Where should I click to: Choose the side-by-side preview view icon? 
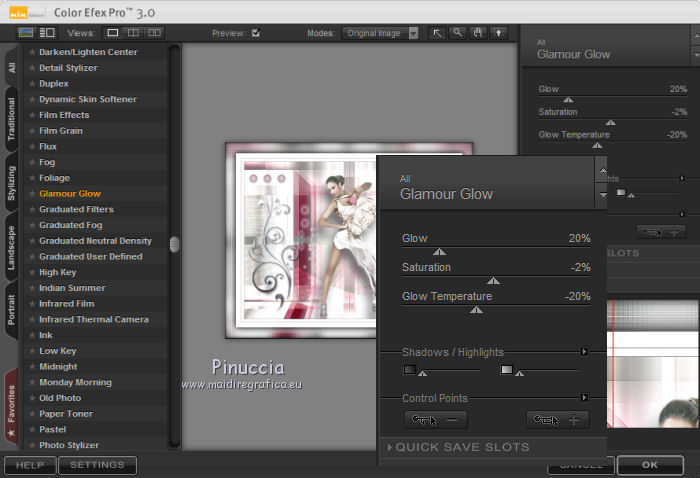coord(154,33)
